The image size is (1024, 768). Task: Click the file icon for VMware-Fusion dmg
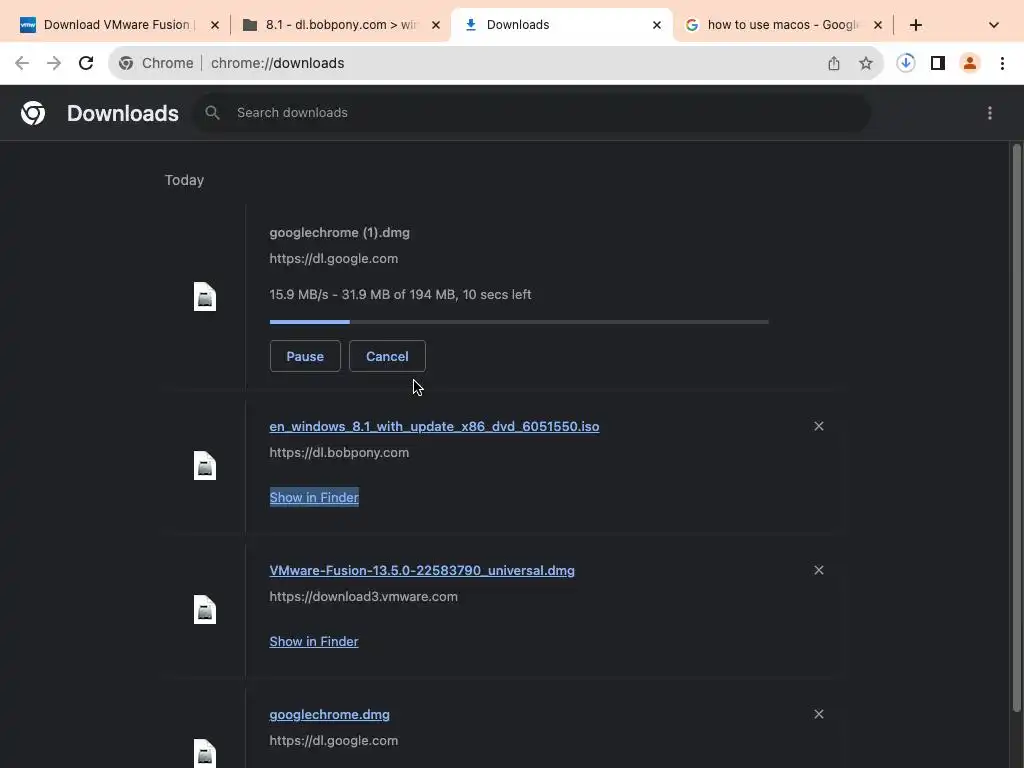click(205, 609)
